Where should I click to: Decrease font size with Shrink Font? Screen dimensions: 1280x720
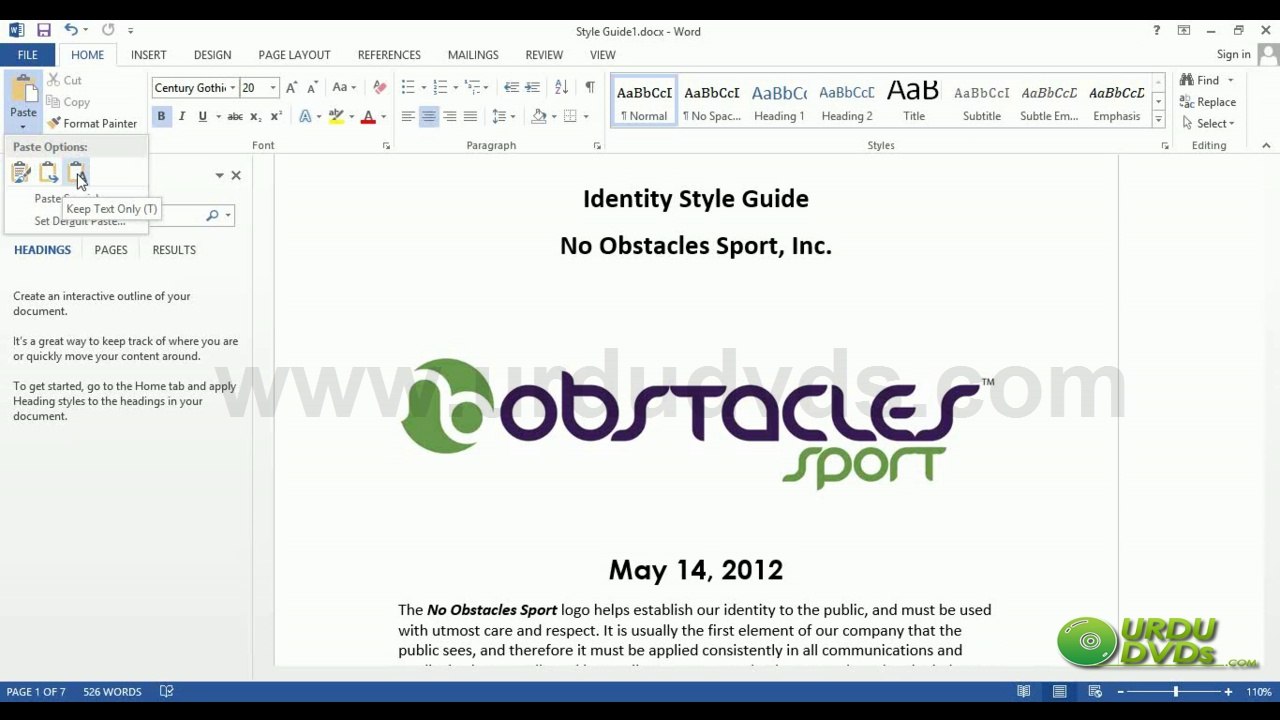tap(312, 88)
